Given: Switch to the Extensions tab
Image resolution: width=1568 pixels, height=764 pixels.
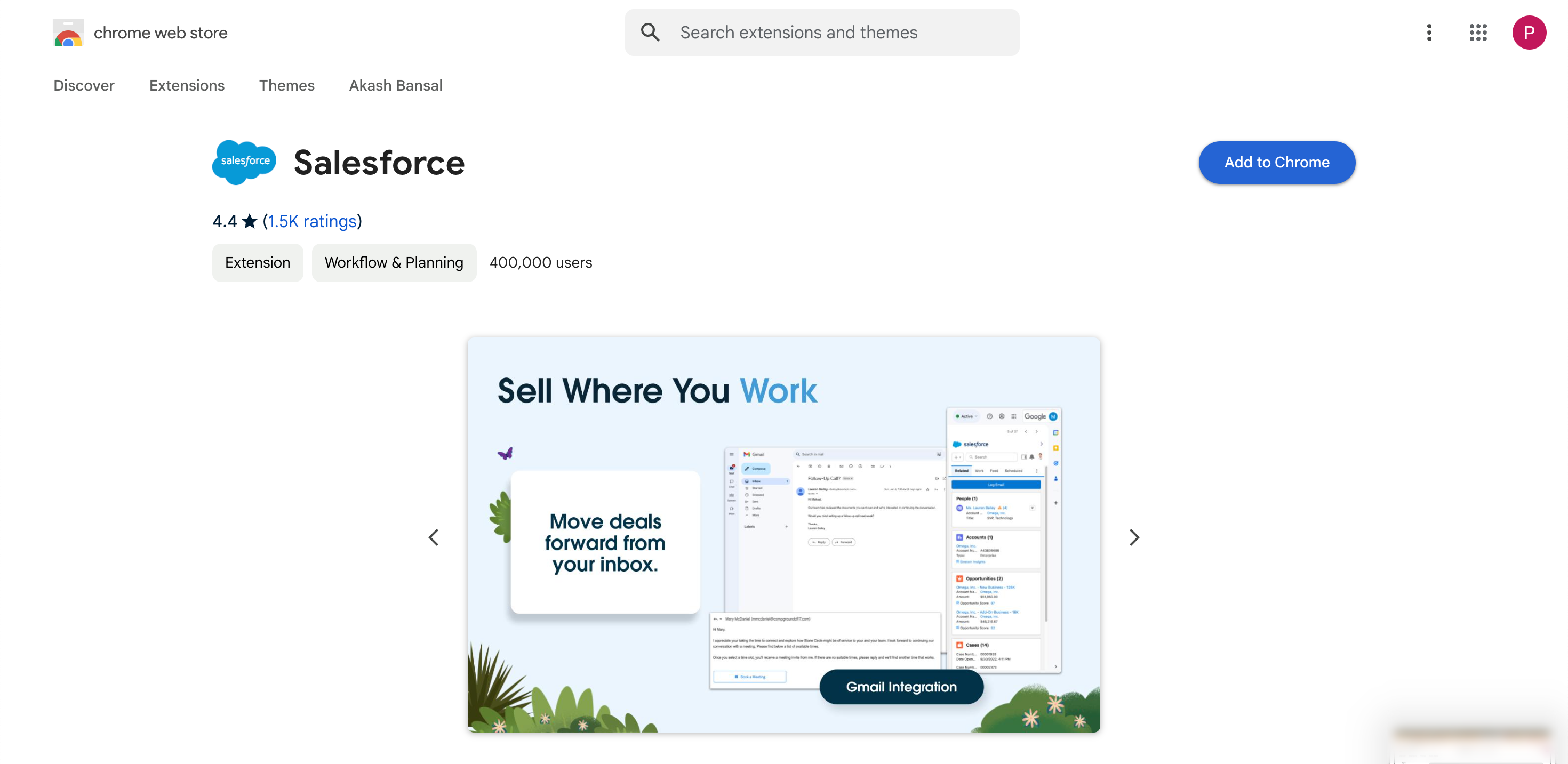Looking at the screenshot, I should pyautogui.click(x=186, y=85).
